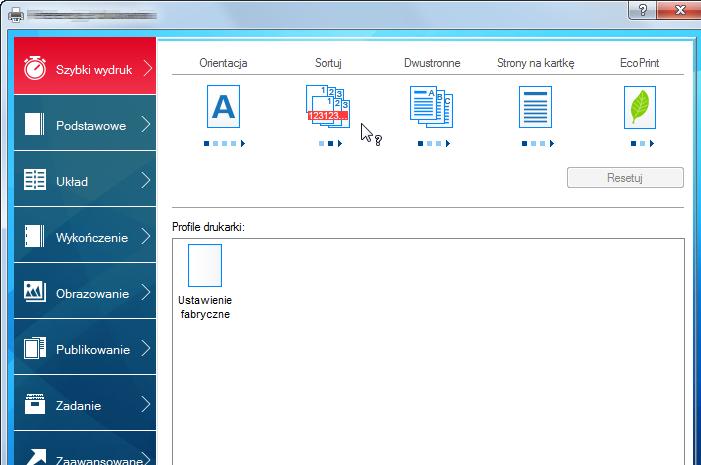Viewport: 701px width, 465px height.
Task: Click the chevron on Publikowanie
Action: (x=145, y=348)
